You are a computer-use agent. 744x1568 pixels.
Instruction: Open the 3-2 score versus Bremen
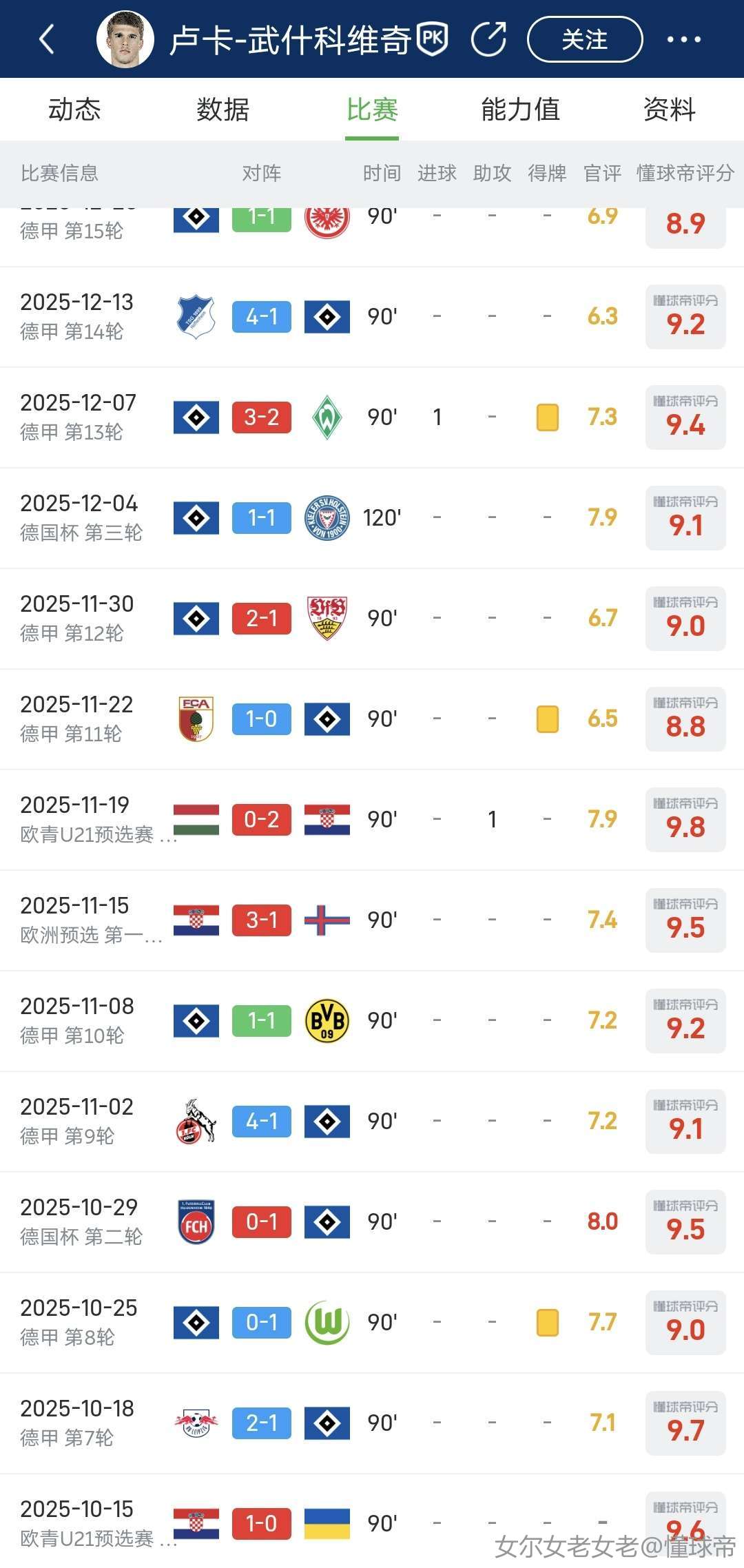[262, 417]
